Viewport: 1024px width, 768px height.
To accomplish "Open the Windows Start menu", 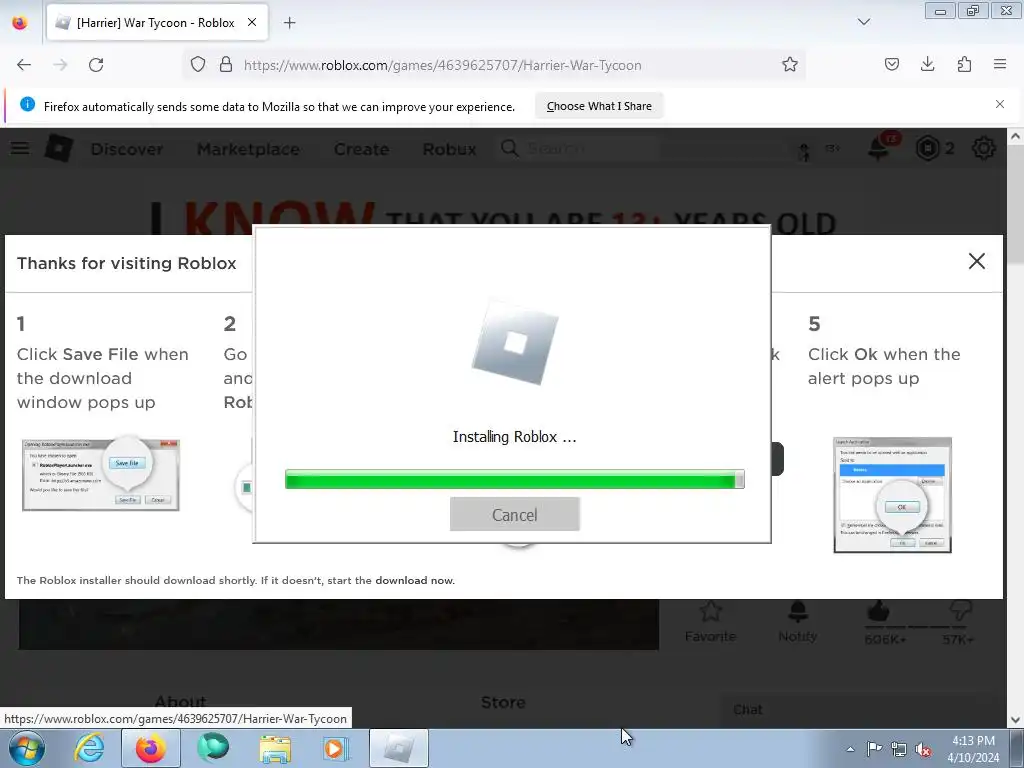I will pyautogui.click(x=27, y=748).
